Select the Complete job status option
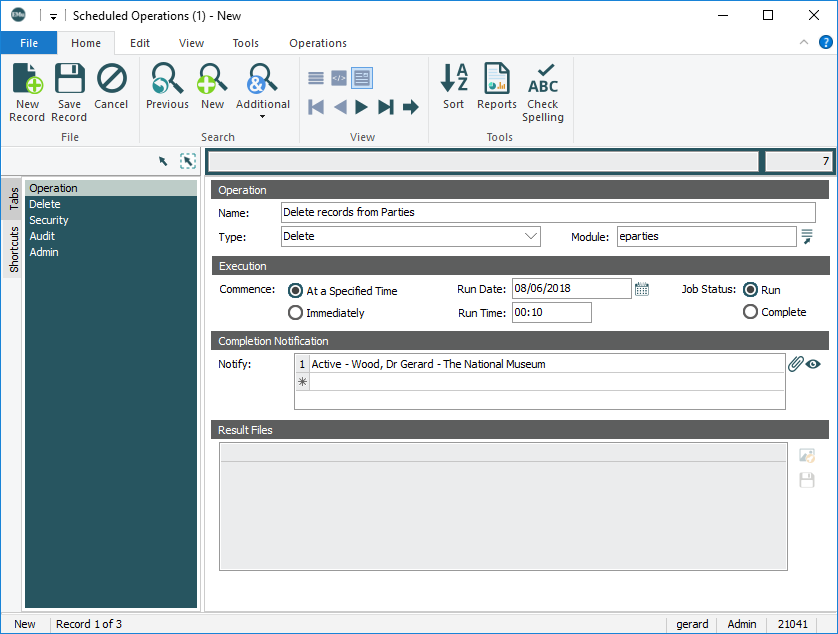Screen dimensions: 838x634 coord(751,312)
